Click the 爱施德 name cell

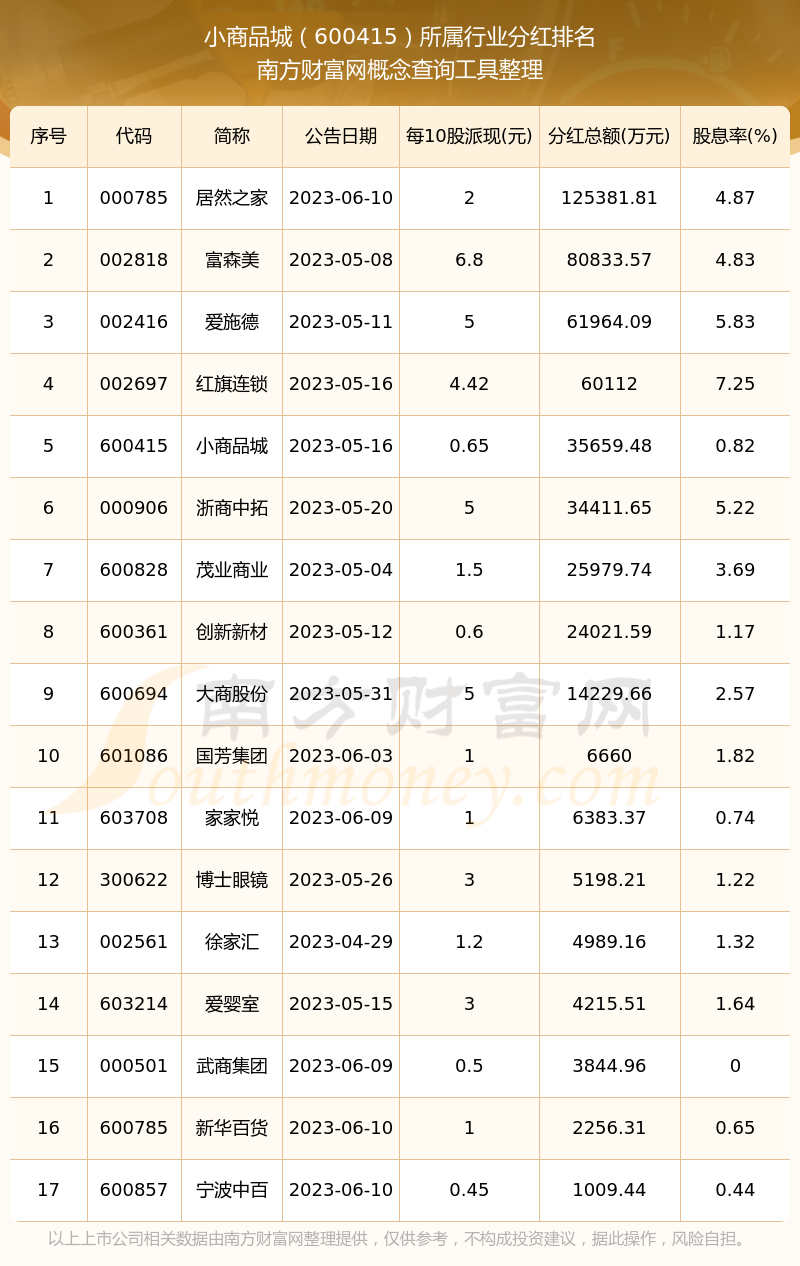tap(232, 322)
